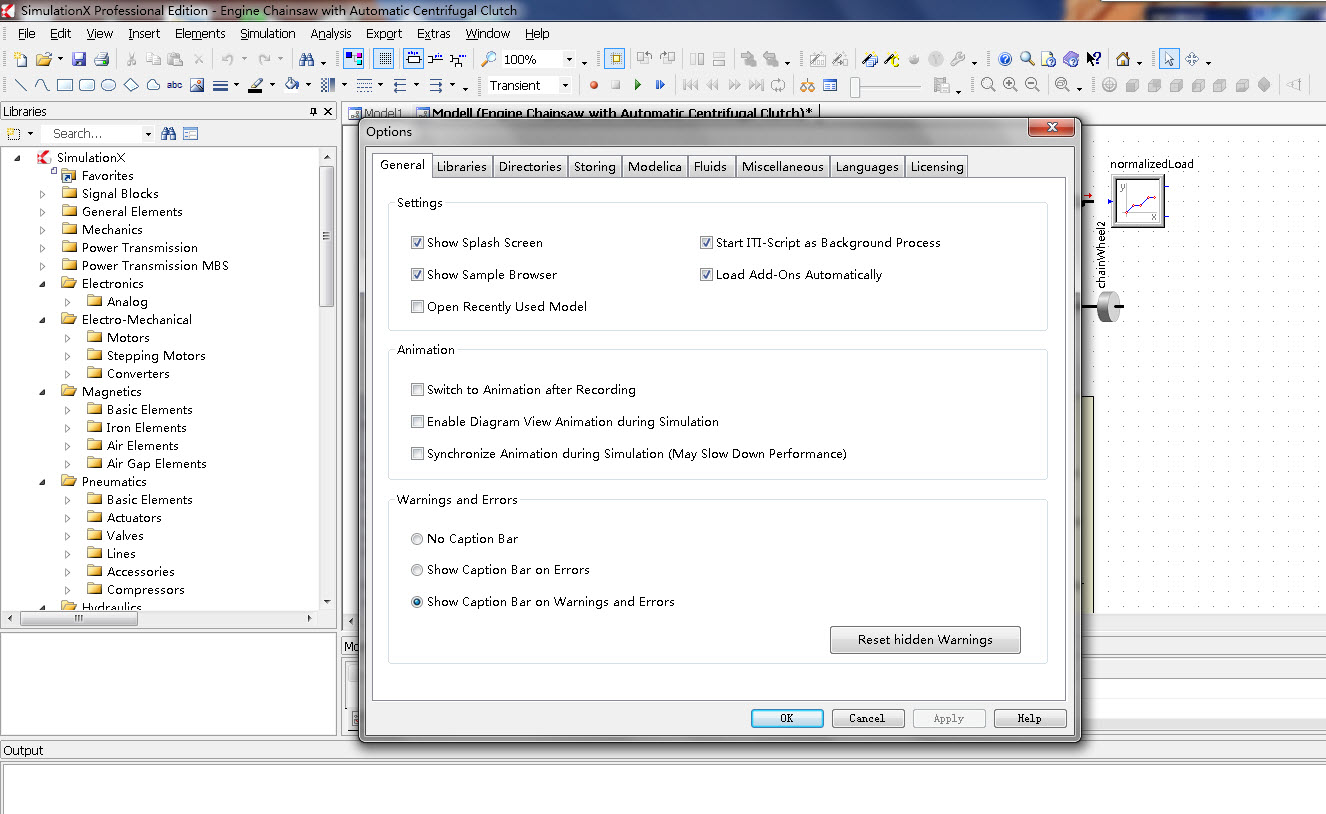Open the 100% zoom level dropdown

click(x=569, y=60)
